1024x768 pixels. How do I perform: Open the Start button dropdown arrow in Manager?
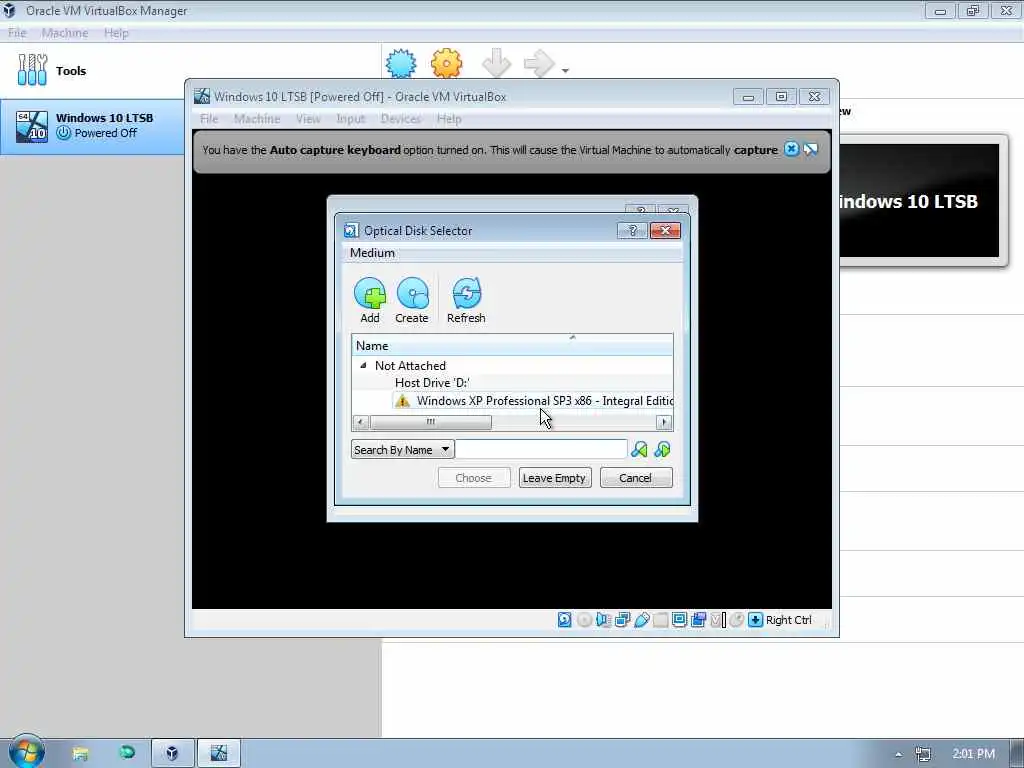tap(565, 70)
